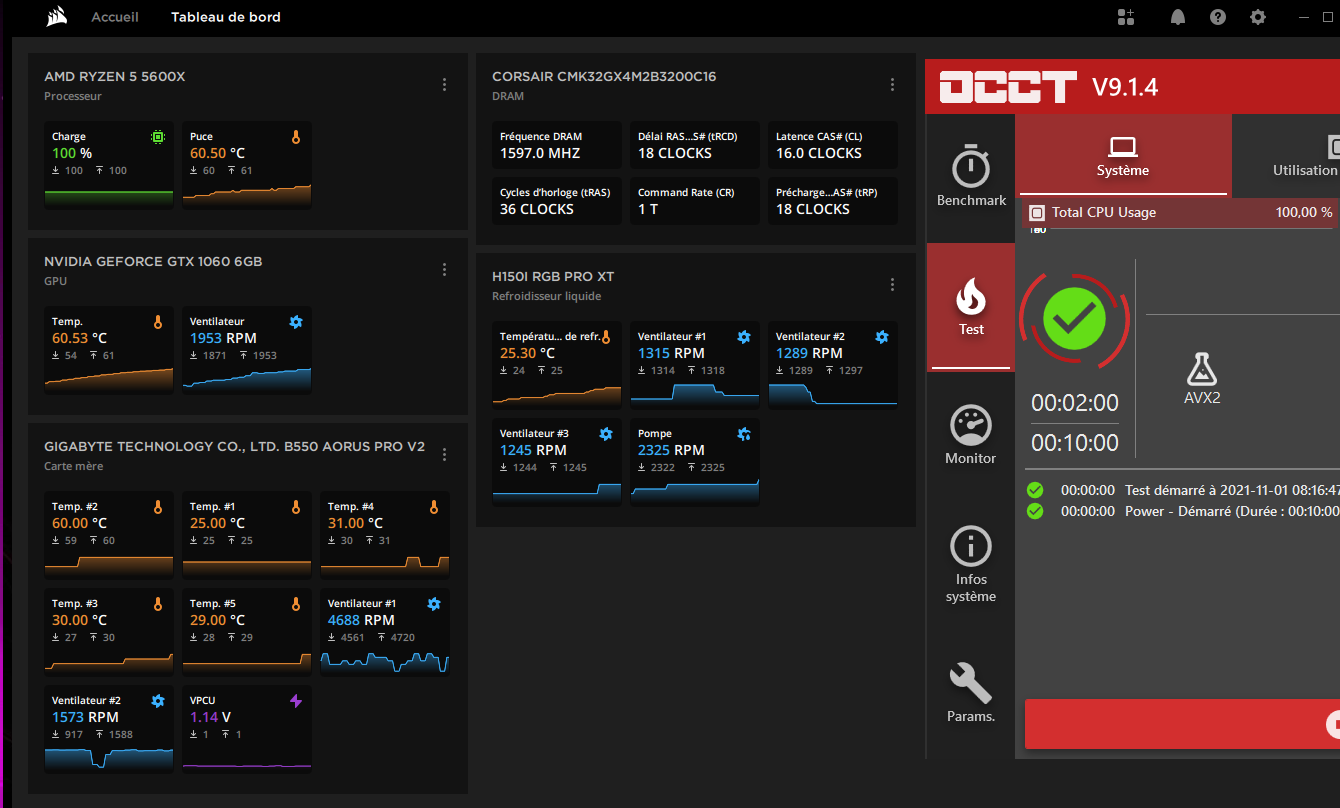The image size is (1340, 808).
Task: Click fan icon on H150i Ventilateur #1 tile
Action: click(x=744, y=337)
